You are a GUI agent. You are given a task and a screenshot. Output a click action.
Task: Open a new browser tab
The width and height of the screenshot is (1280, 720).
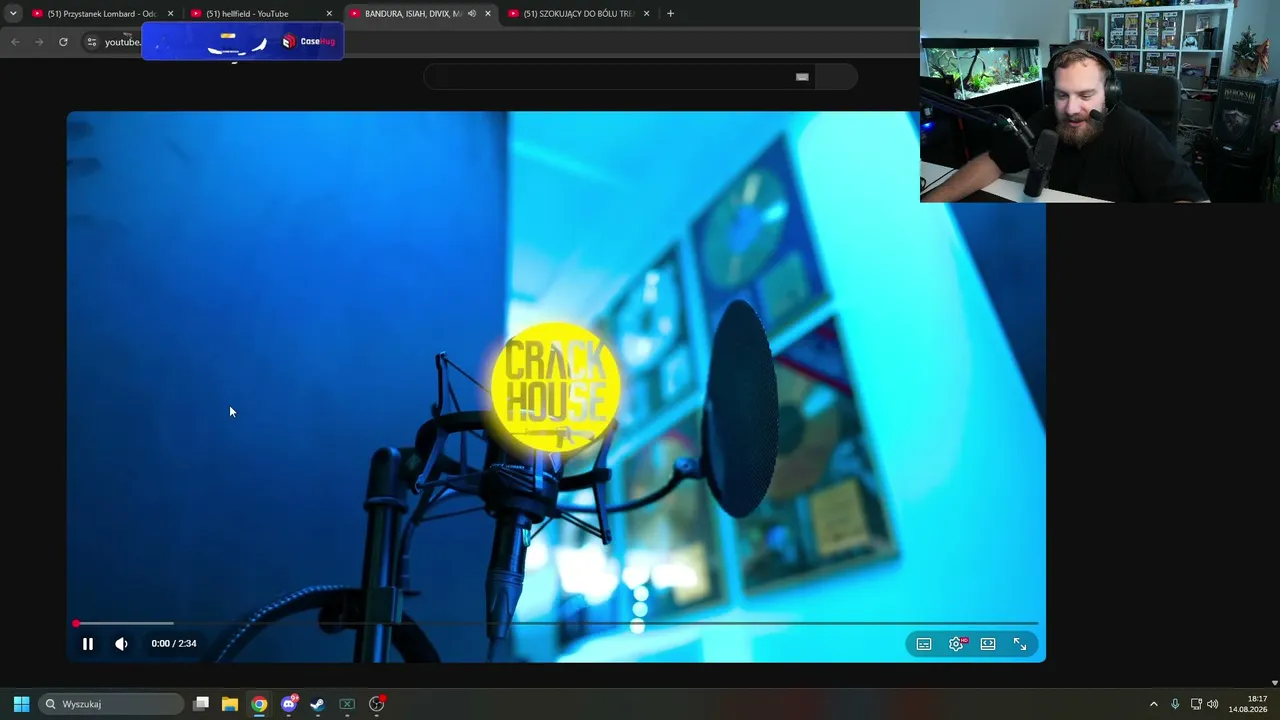(670, 14)
